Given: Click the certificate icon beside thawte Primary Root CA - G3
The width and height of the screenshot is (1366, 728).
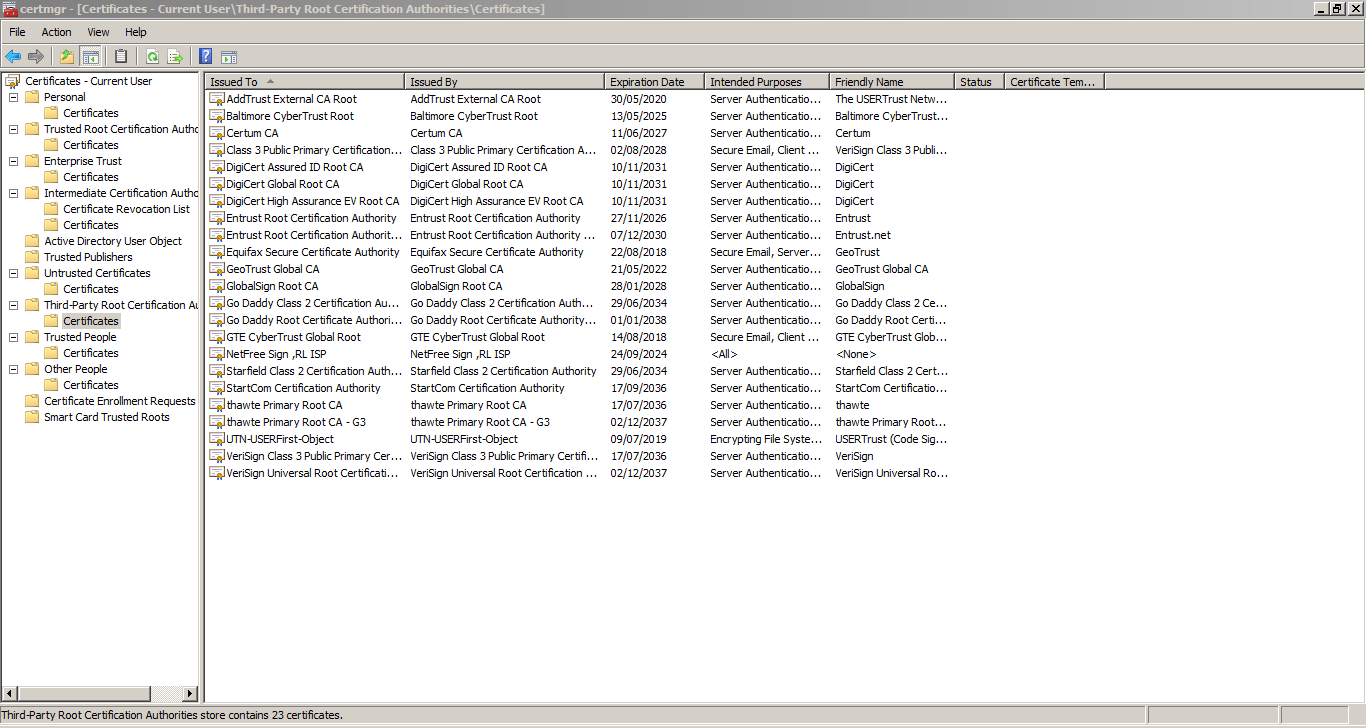Looking at the screenshot, I should (217, 422).
